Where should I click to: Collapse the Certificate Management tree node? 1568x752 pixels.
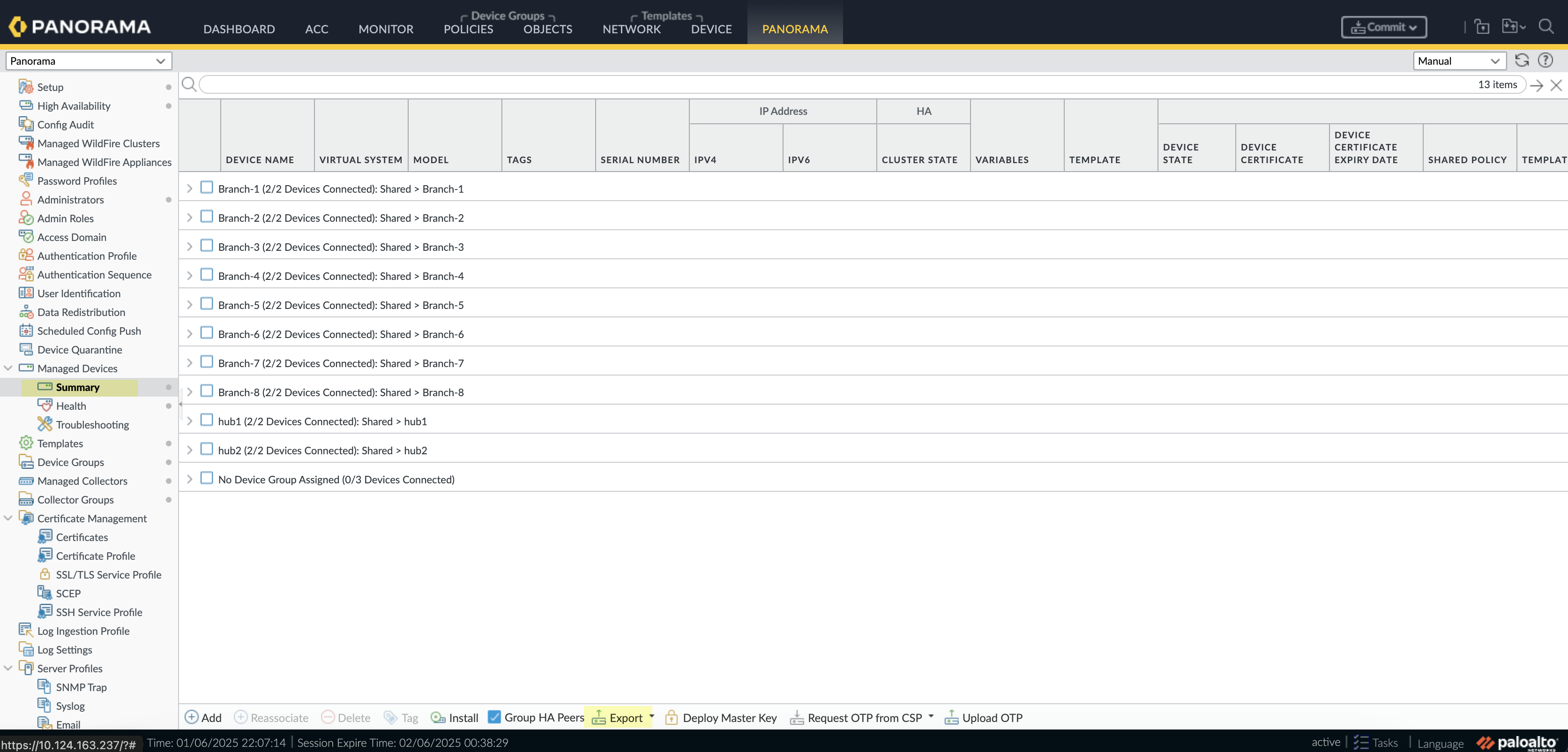point(8,518)
